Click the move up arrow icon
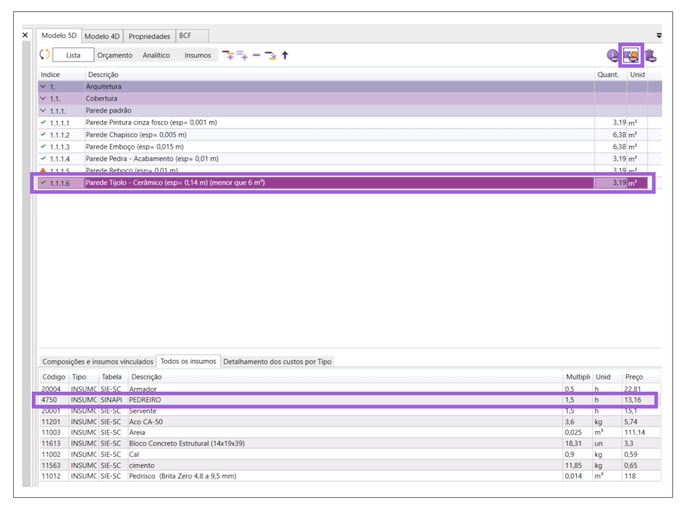The height and width of the screenshot is (514, 688). tap(285, 55)
